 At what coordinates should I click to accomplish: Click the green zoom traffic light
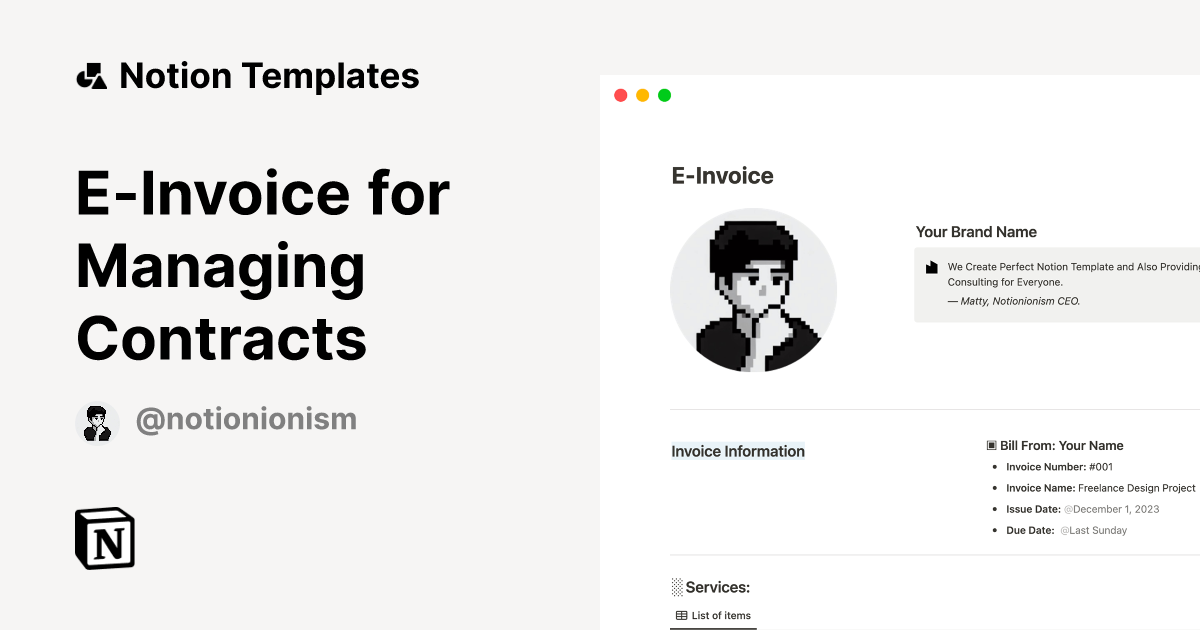pos(664,94)
